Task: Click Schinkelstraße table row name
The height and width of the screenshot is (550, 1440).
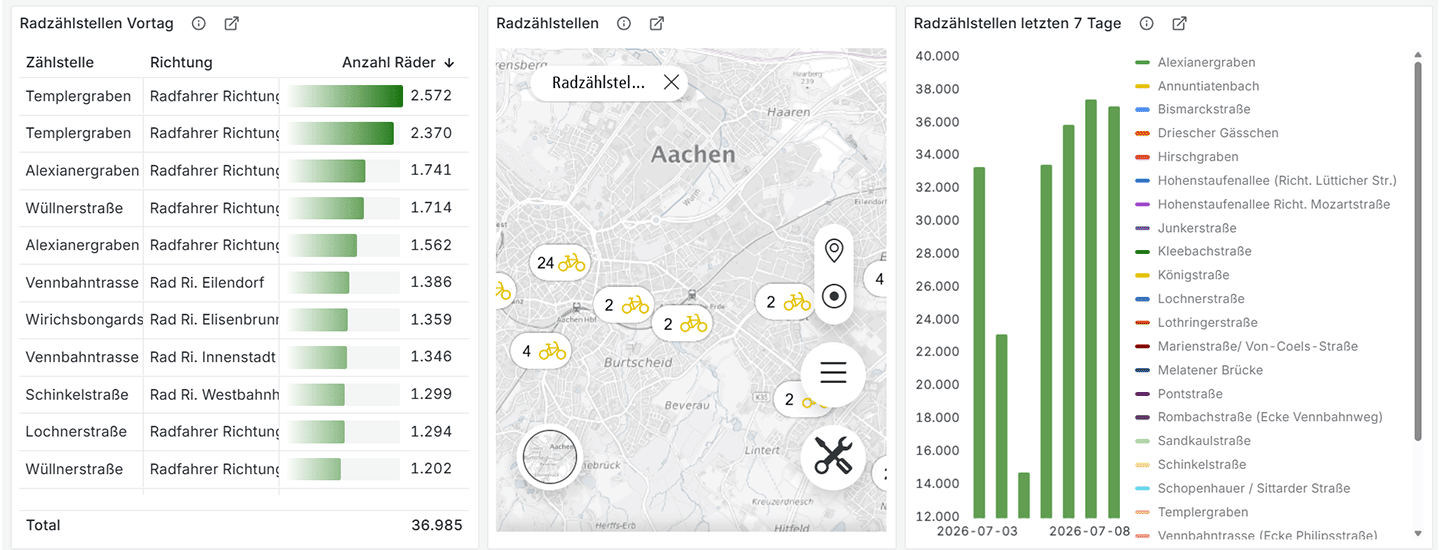Action: pos(77,394)
